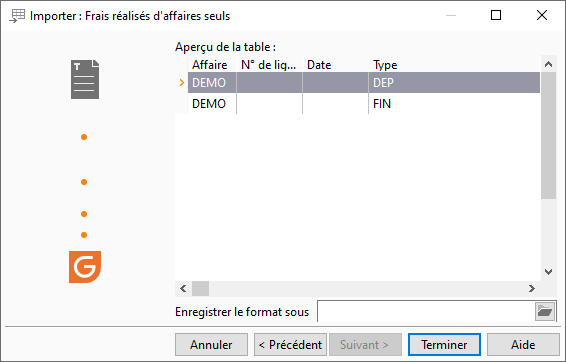Click the left arrow of horizontal scrollbar
This screenshot has height=362, width=566.
(x=183, y=288)
